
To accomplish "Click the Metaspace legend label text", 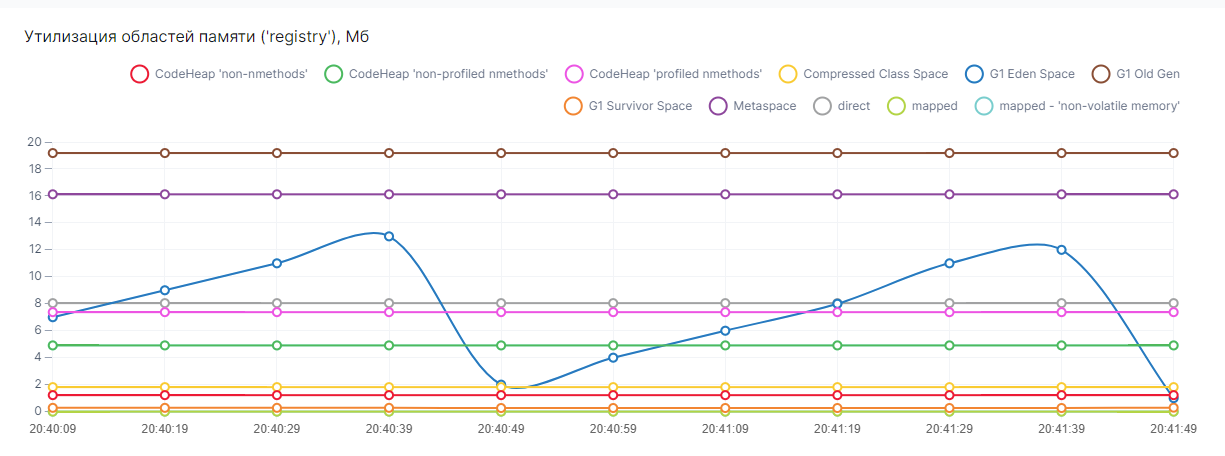I will pyautogui.click(x=764, y=106).
